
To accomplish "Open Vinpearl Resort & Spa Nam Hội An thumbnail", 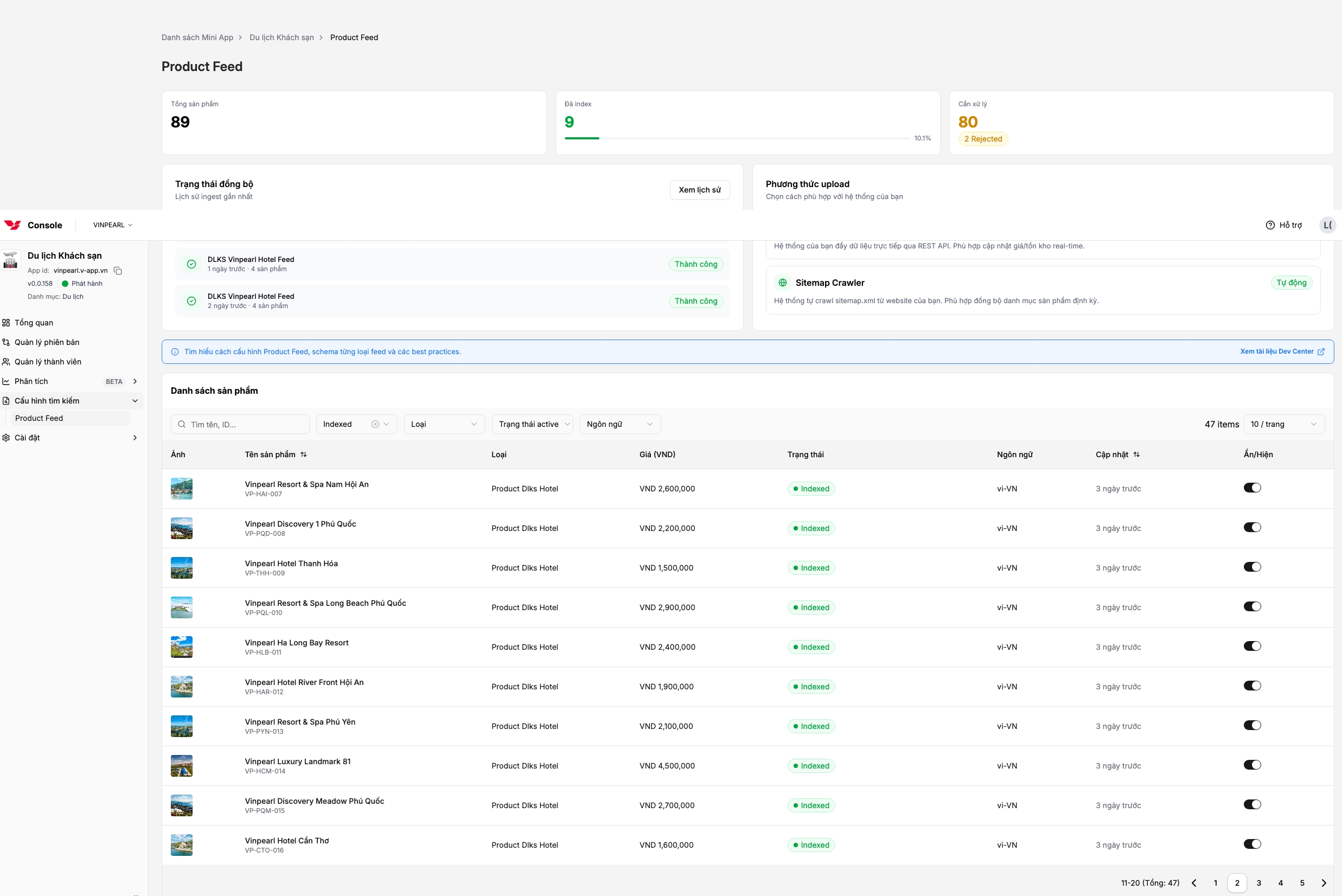I will (x=182, y=489).
